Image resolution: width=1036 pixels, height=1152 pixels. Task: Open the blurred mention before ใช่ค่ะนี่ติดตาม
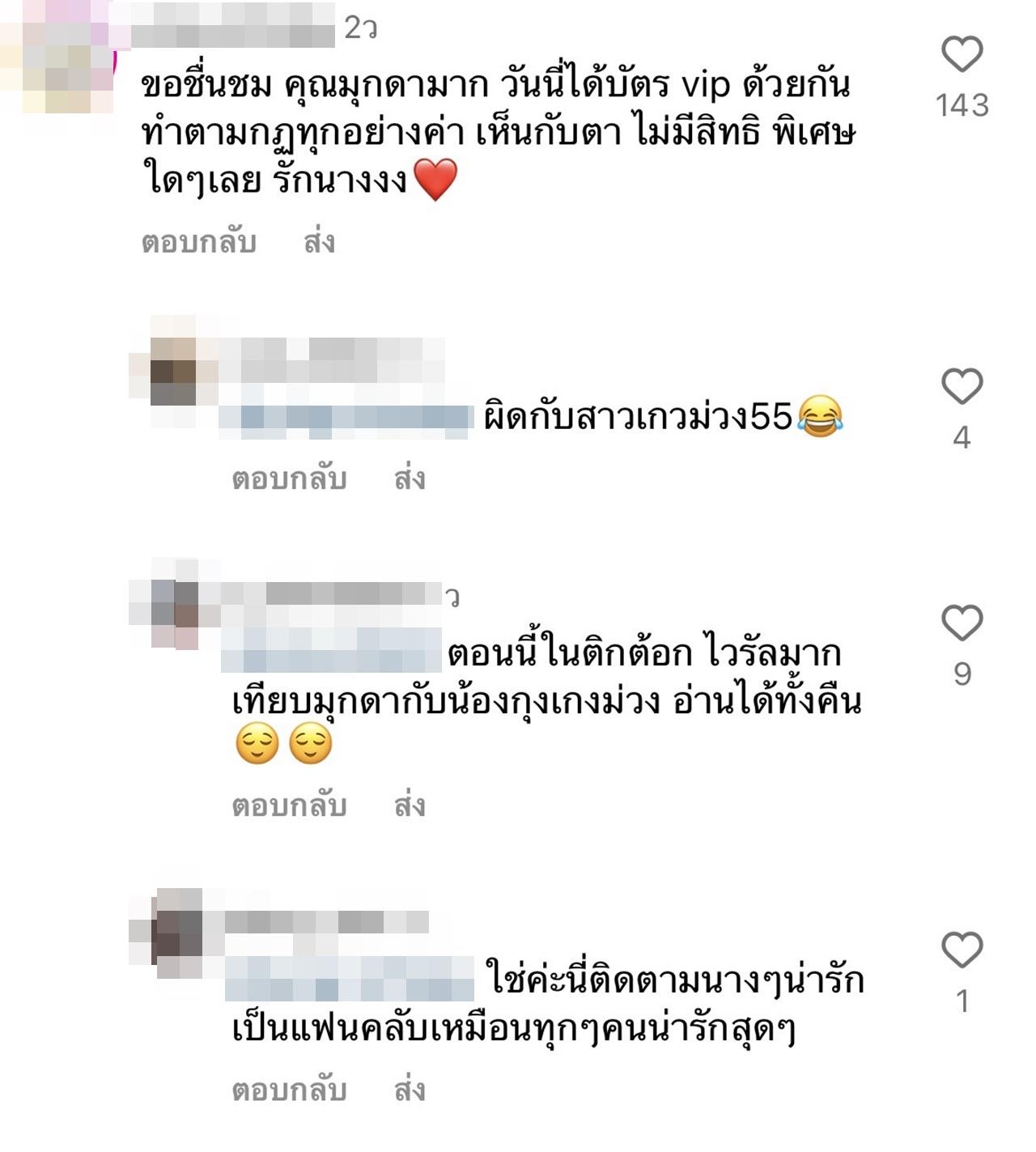[349, 979]
